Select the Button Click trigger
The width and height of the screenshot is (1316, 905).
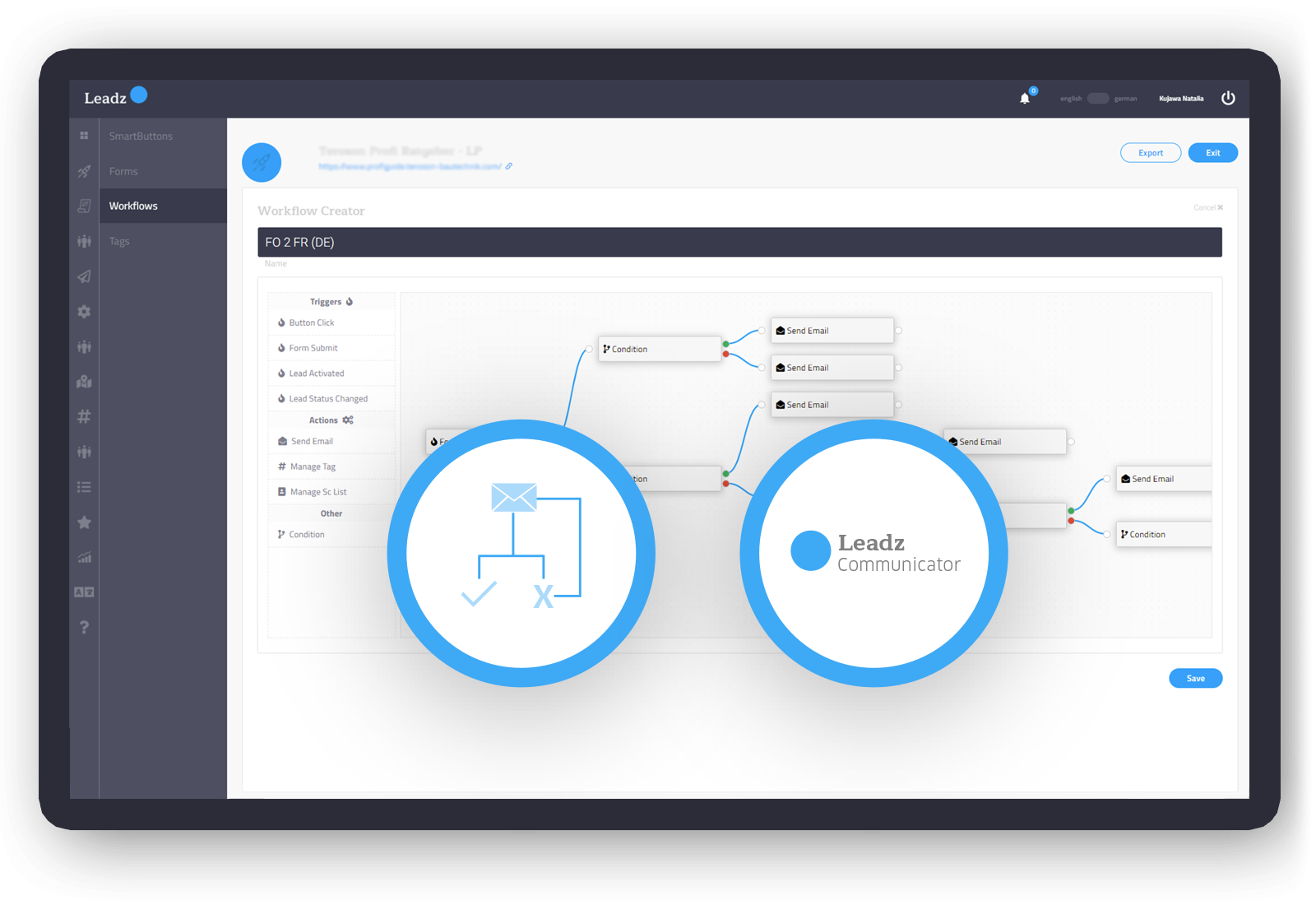click(331, 323)
